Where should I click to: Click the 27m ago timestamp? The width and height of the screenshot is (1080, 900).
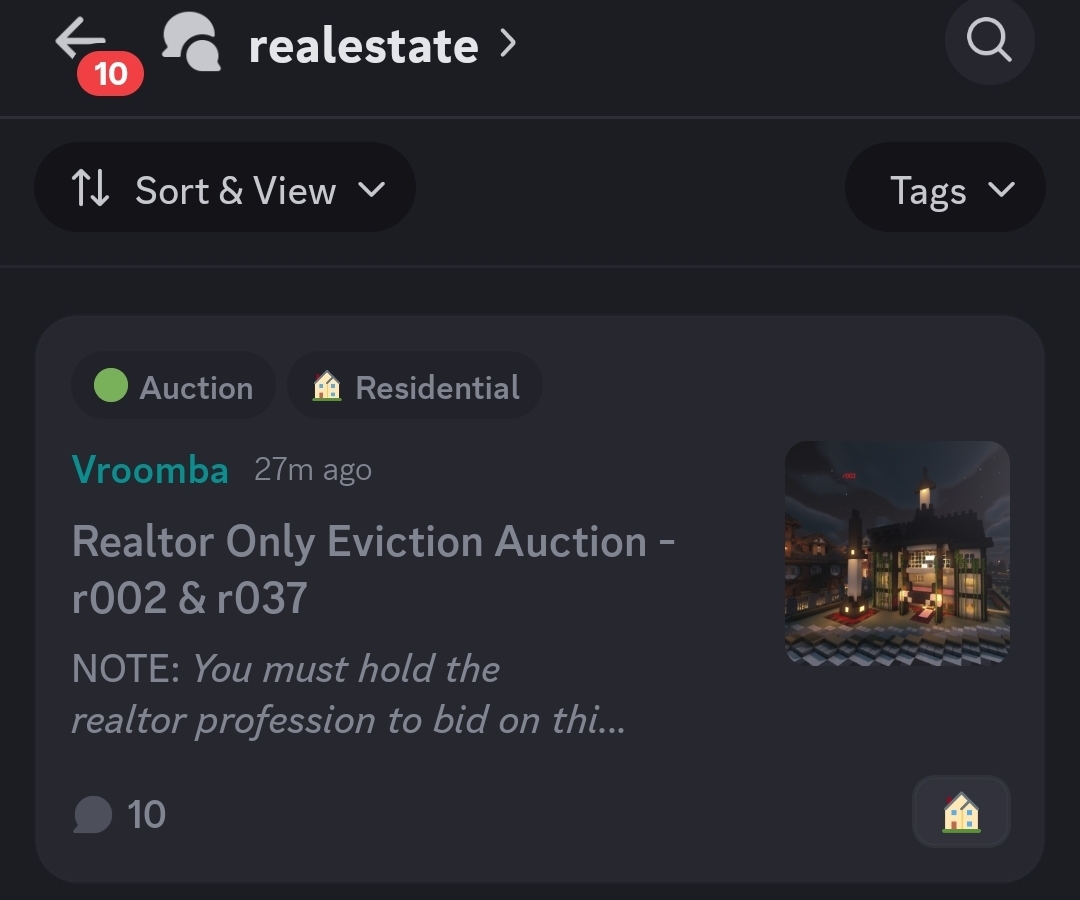(313, 470)
